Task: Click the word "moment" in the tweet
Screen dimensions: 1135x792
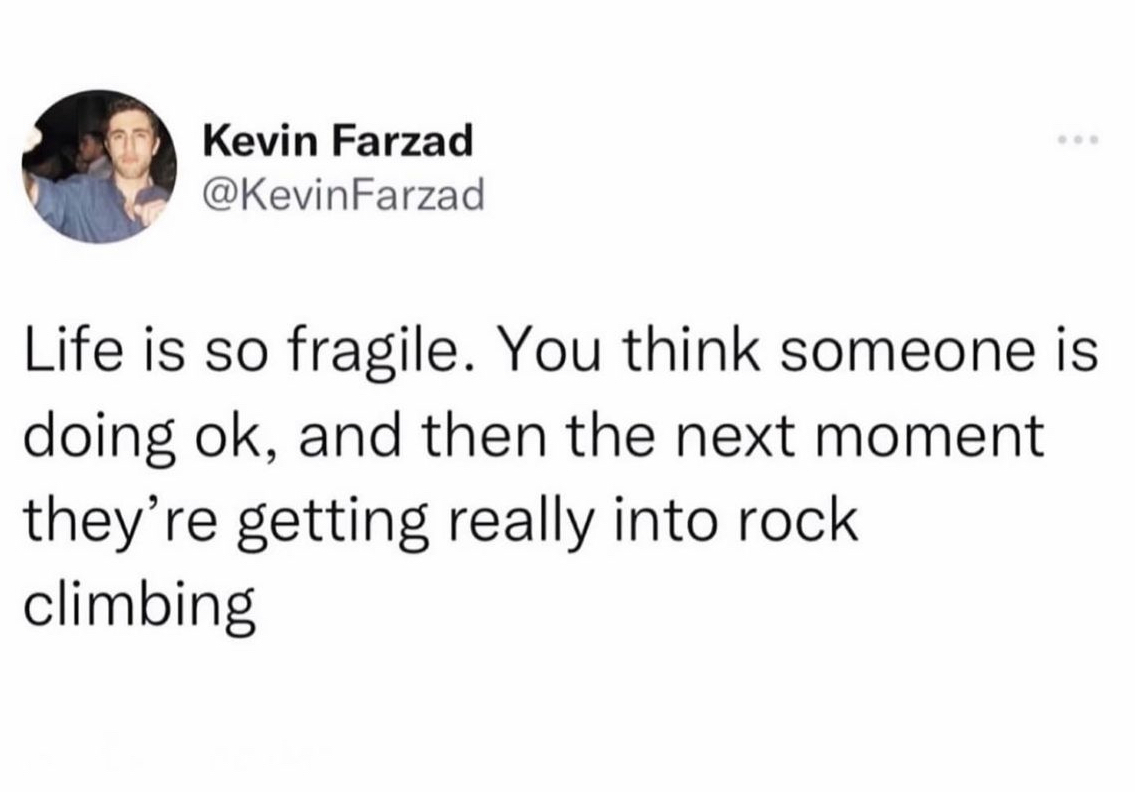Action: coord(933,440)
